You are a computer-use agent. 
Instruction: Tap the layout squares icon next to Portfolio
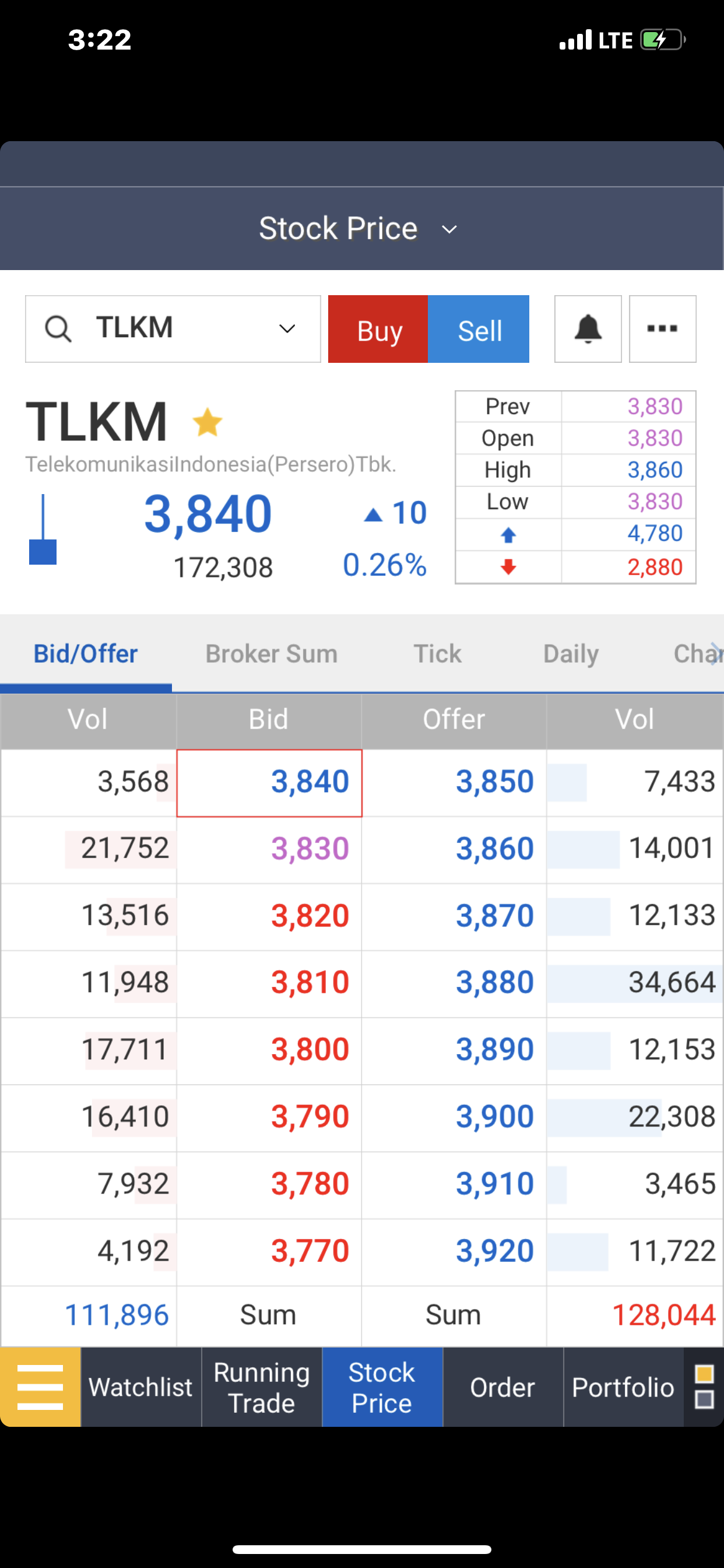pyautogui.click(x=704, y=1387)
